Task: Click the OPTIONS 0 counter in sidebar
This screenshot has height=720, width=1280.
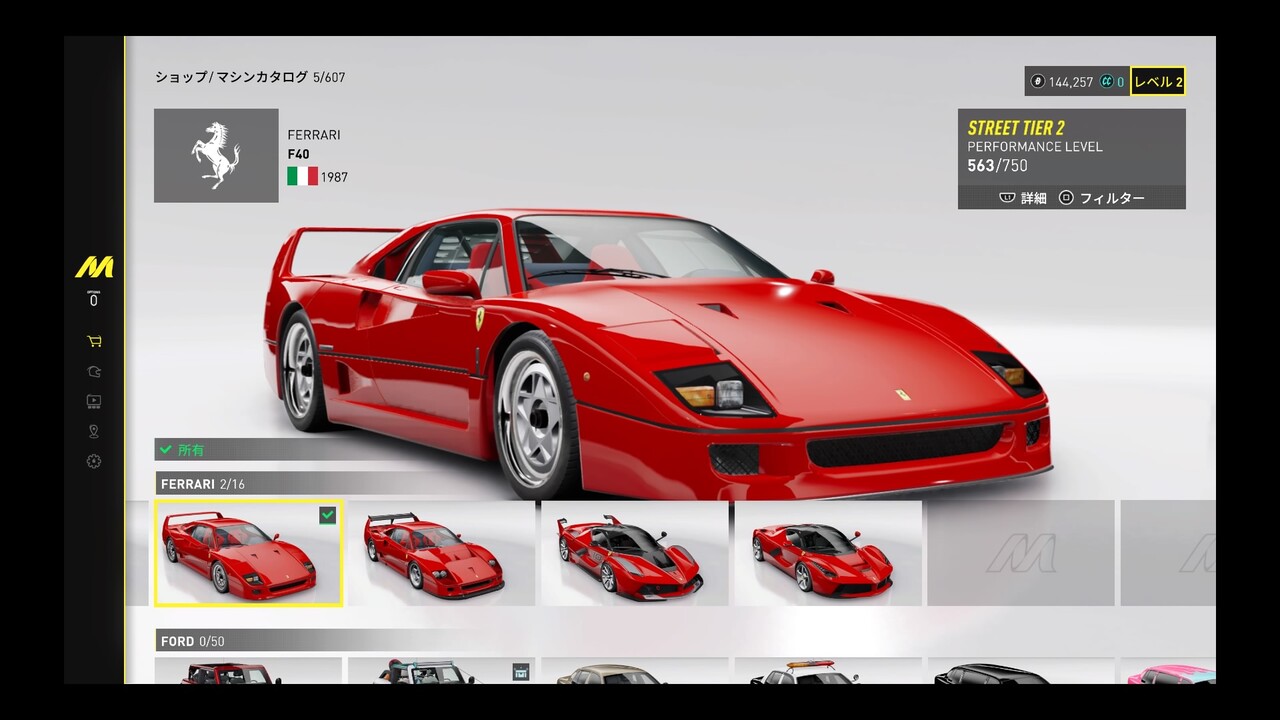Action: pos(94,298)
